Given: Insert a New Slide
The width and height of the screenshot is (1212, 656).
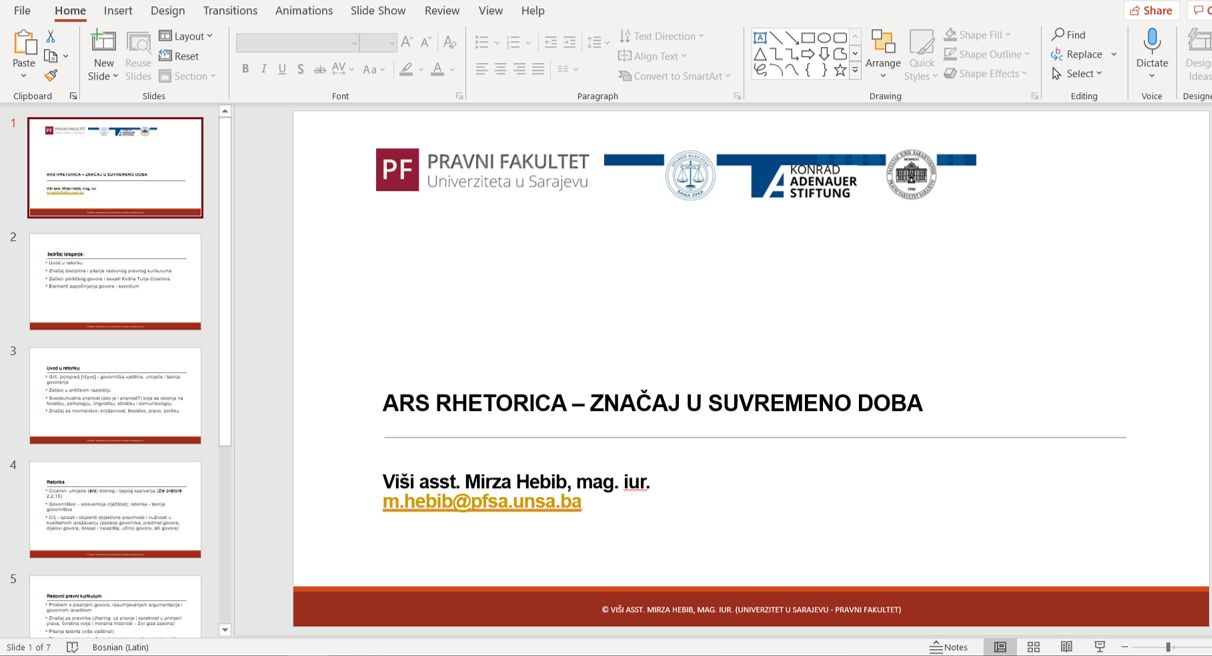Looking at the screenshot, I should pos(103,55).
